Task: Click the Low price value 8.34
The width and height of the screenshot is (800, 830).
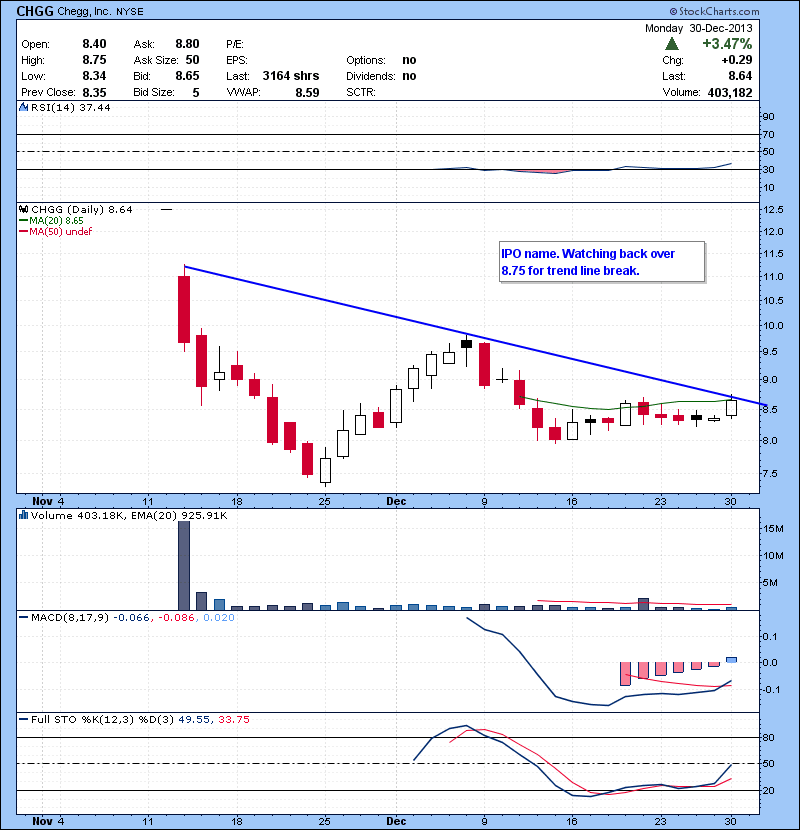Action: 94,76
